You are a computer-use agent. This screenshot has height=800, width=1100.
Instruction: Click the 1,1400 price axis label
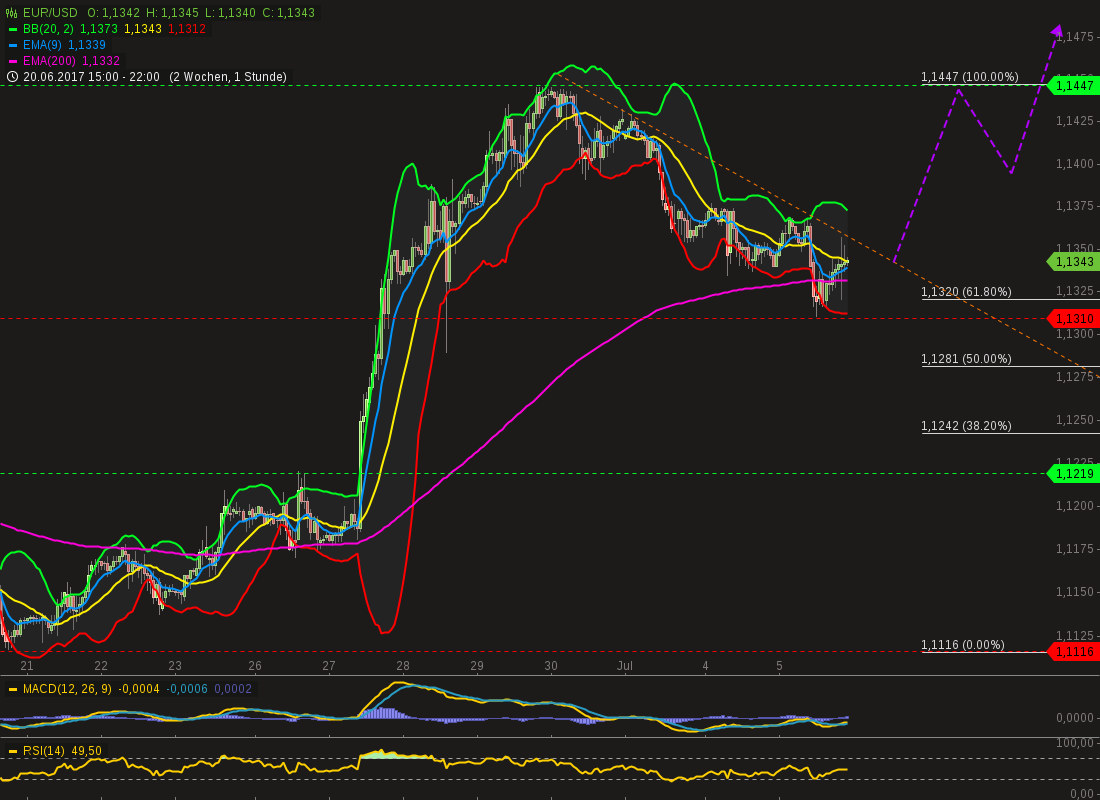1075,164
